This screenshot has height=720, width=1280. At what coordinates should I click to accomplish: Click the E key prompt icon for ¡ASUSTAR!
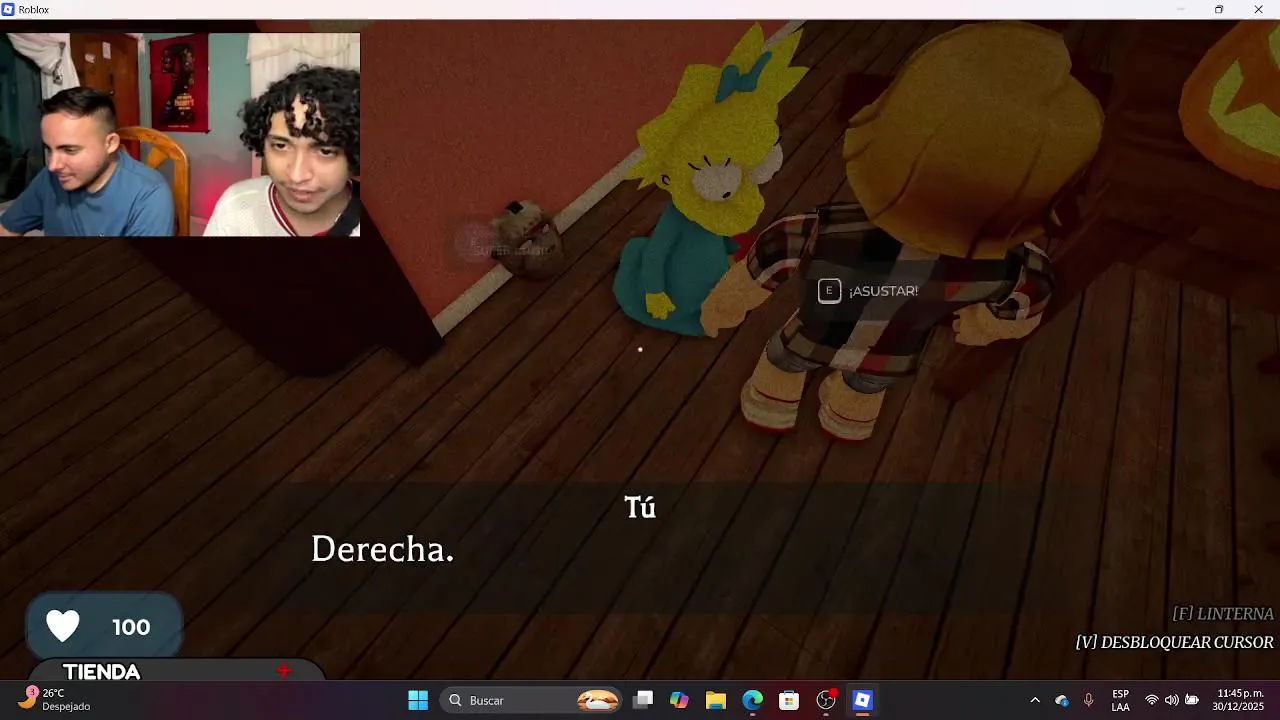click(829, 291)
